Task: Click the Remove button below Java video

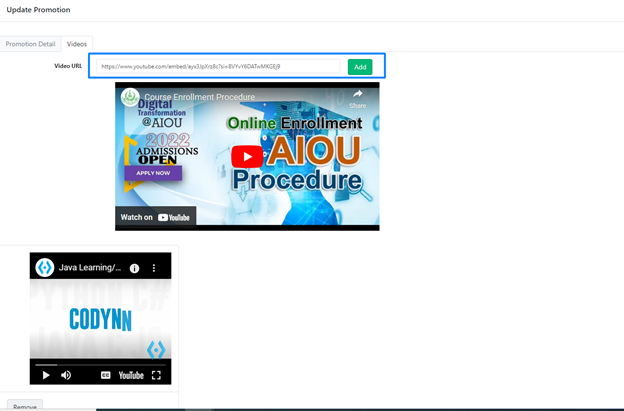Action: (x=25, y=406)
